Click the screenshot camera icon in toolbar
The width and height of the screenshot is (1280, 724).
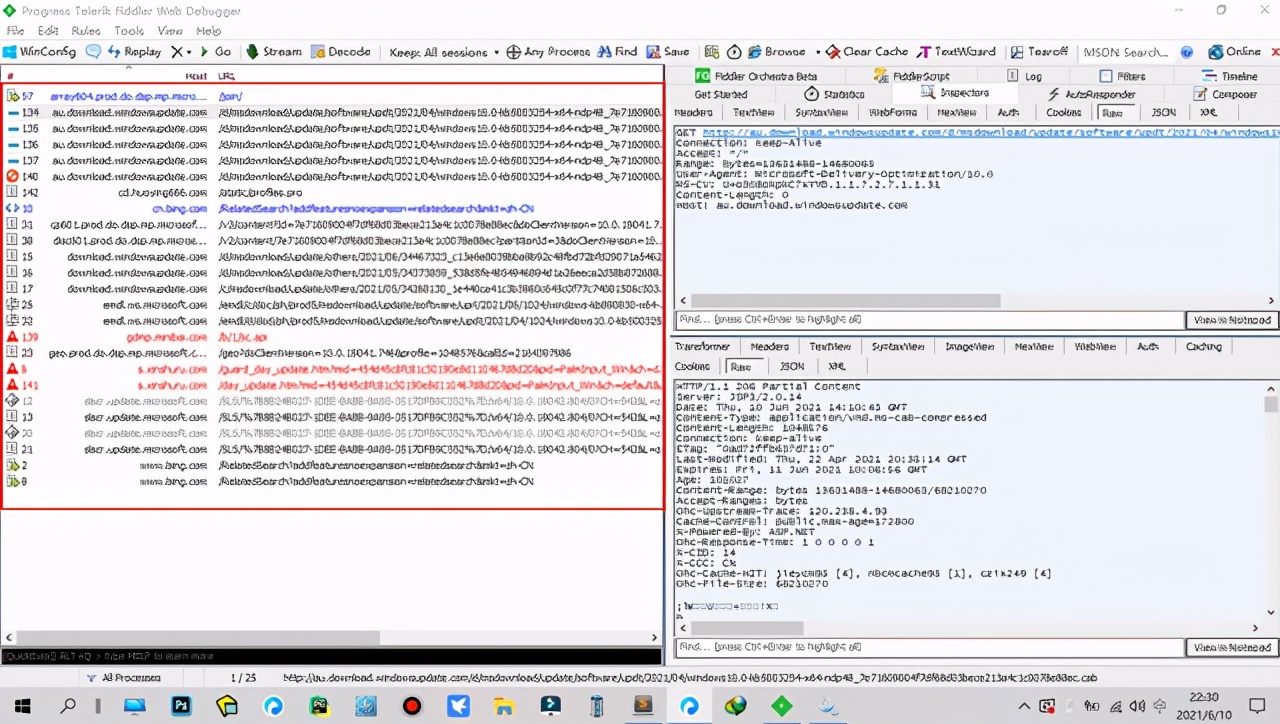(x=712, y=52)
